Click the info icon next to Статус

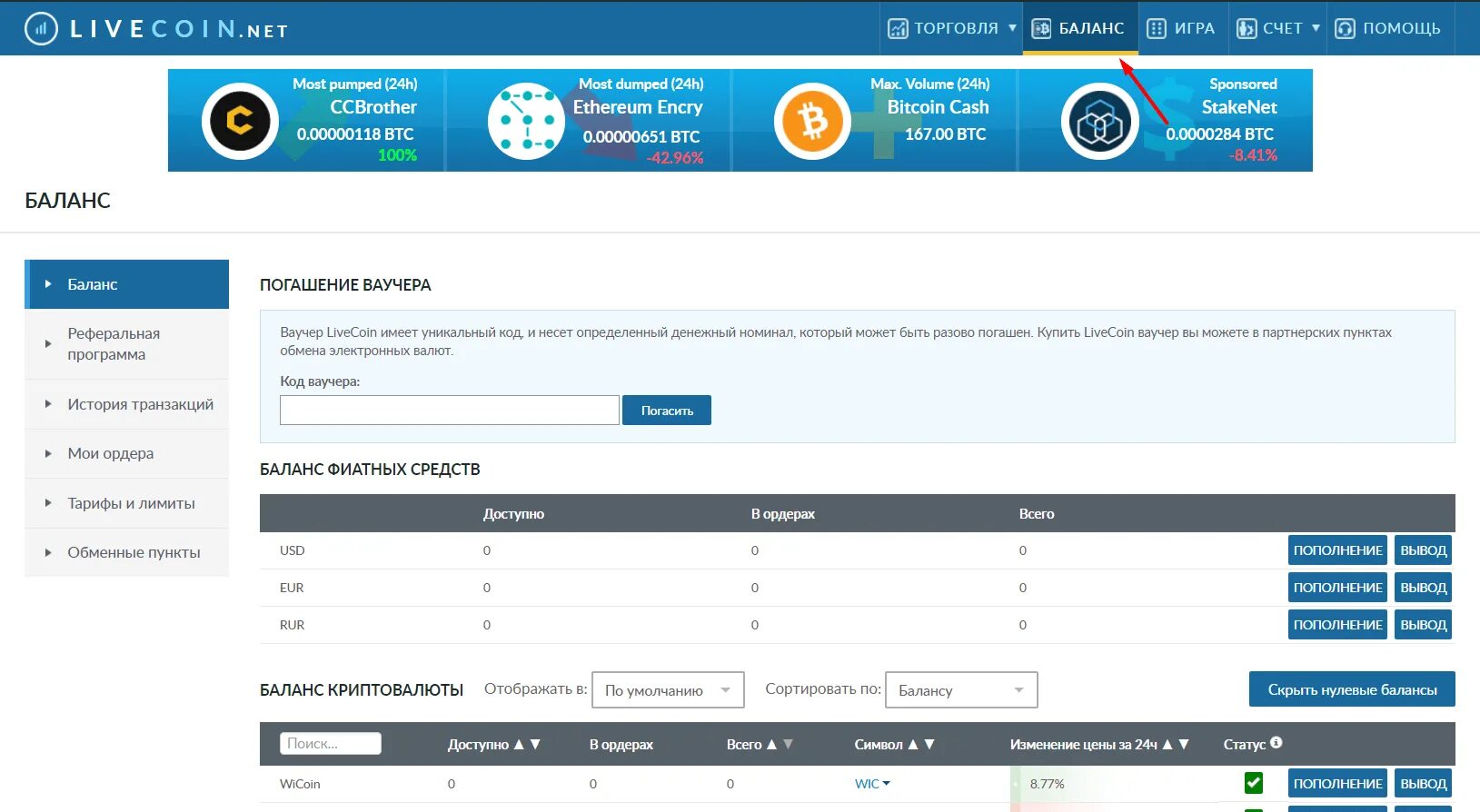click(x=1276, y=742)
